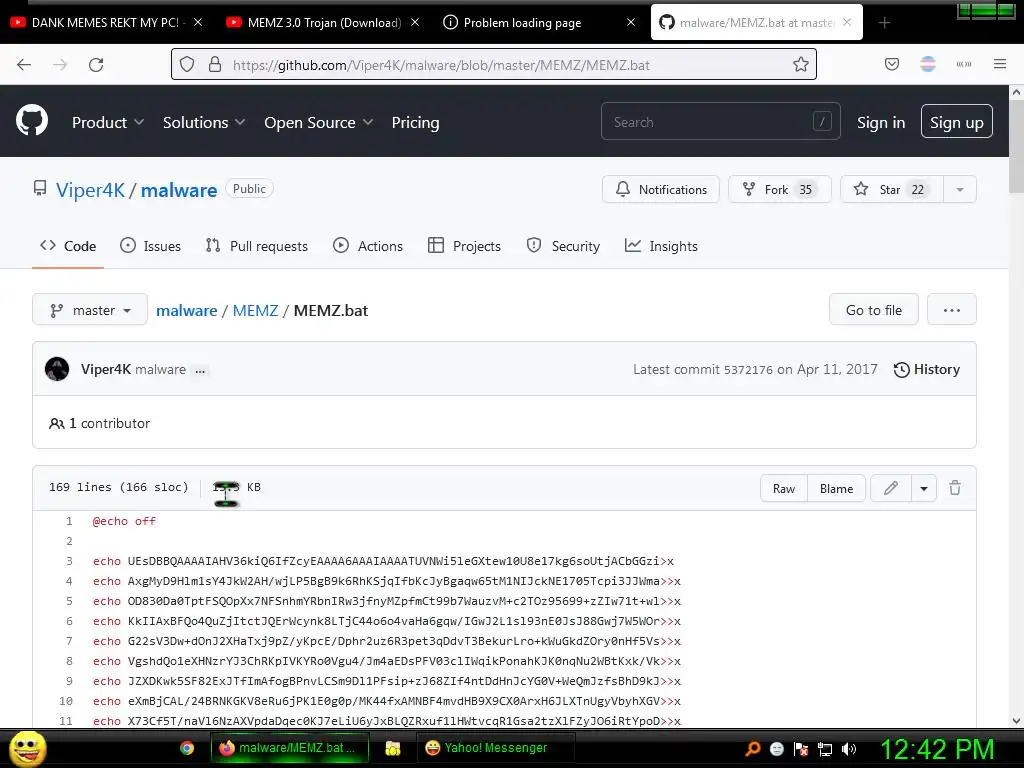Click the GitHub logo in header
Image resolution: width=1024 pixels, height=768 pixels.
click(32, 121)
